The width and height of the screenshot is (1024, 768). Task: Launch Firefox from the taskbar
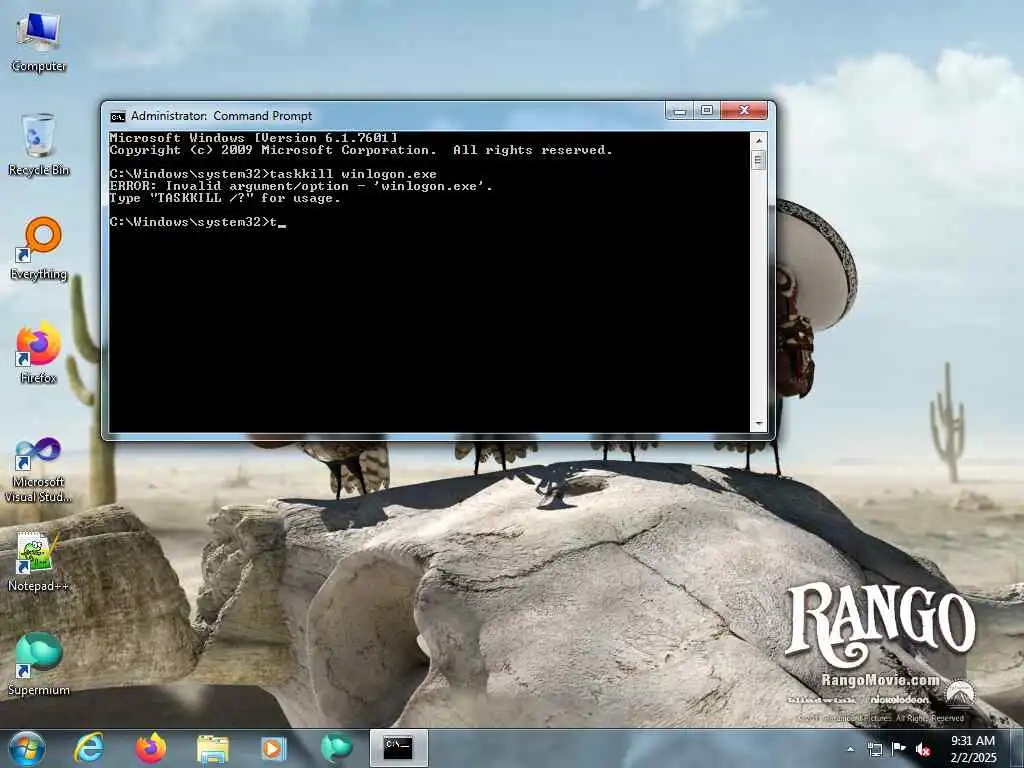tap(151, 748)
